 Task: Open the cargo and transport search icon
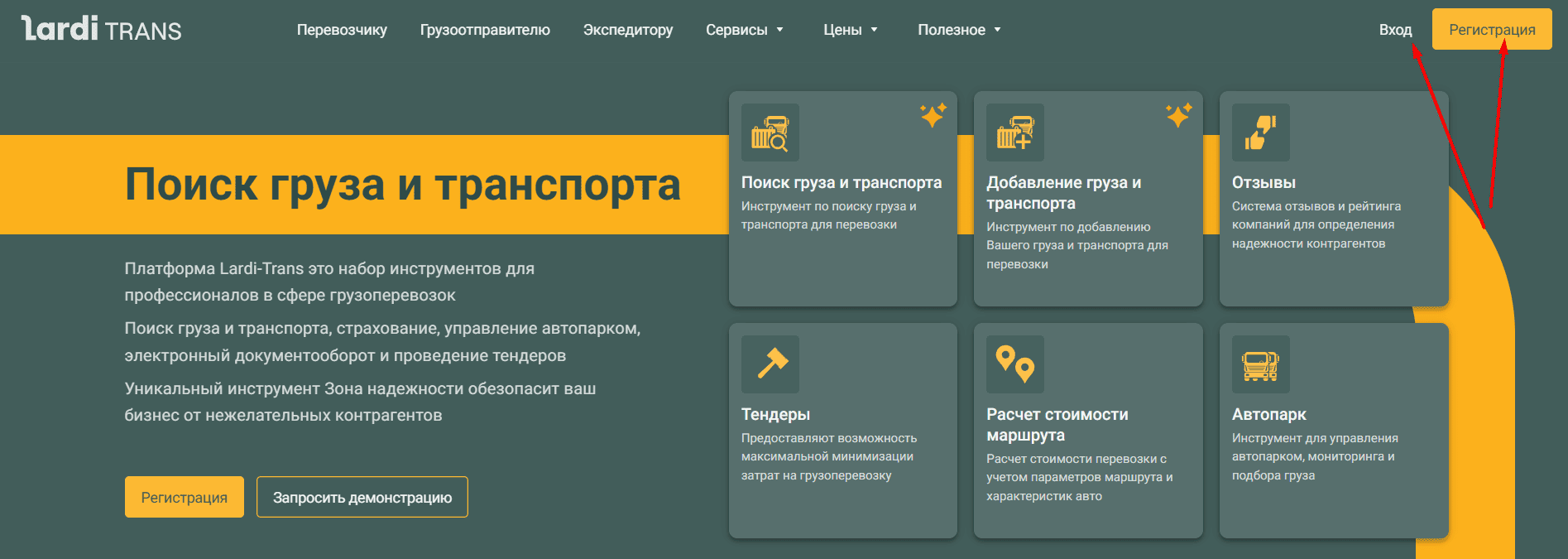[770, 133]
